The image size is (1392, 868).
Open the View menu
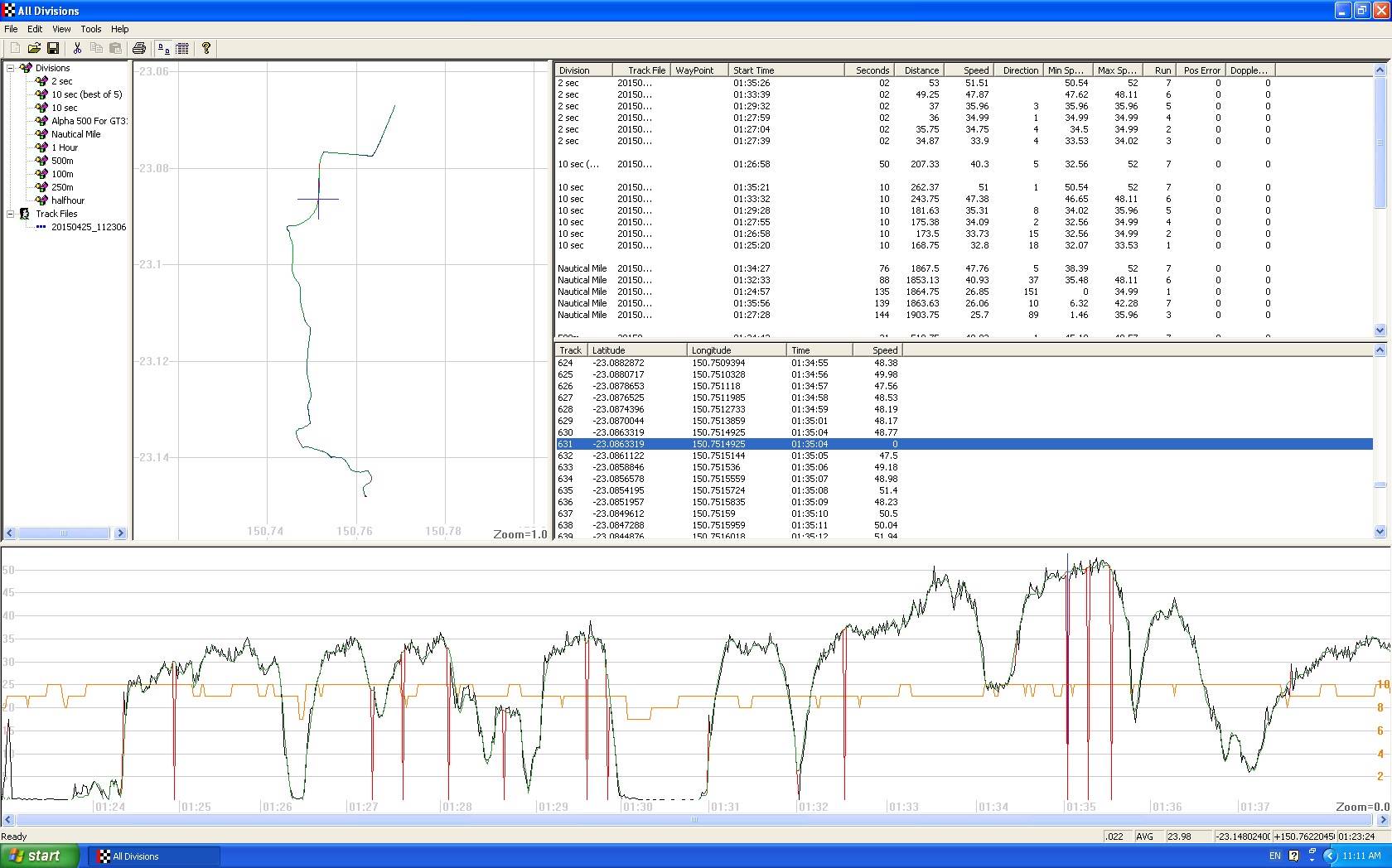click(x=61, y=28)
